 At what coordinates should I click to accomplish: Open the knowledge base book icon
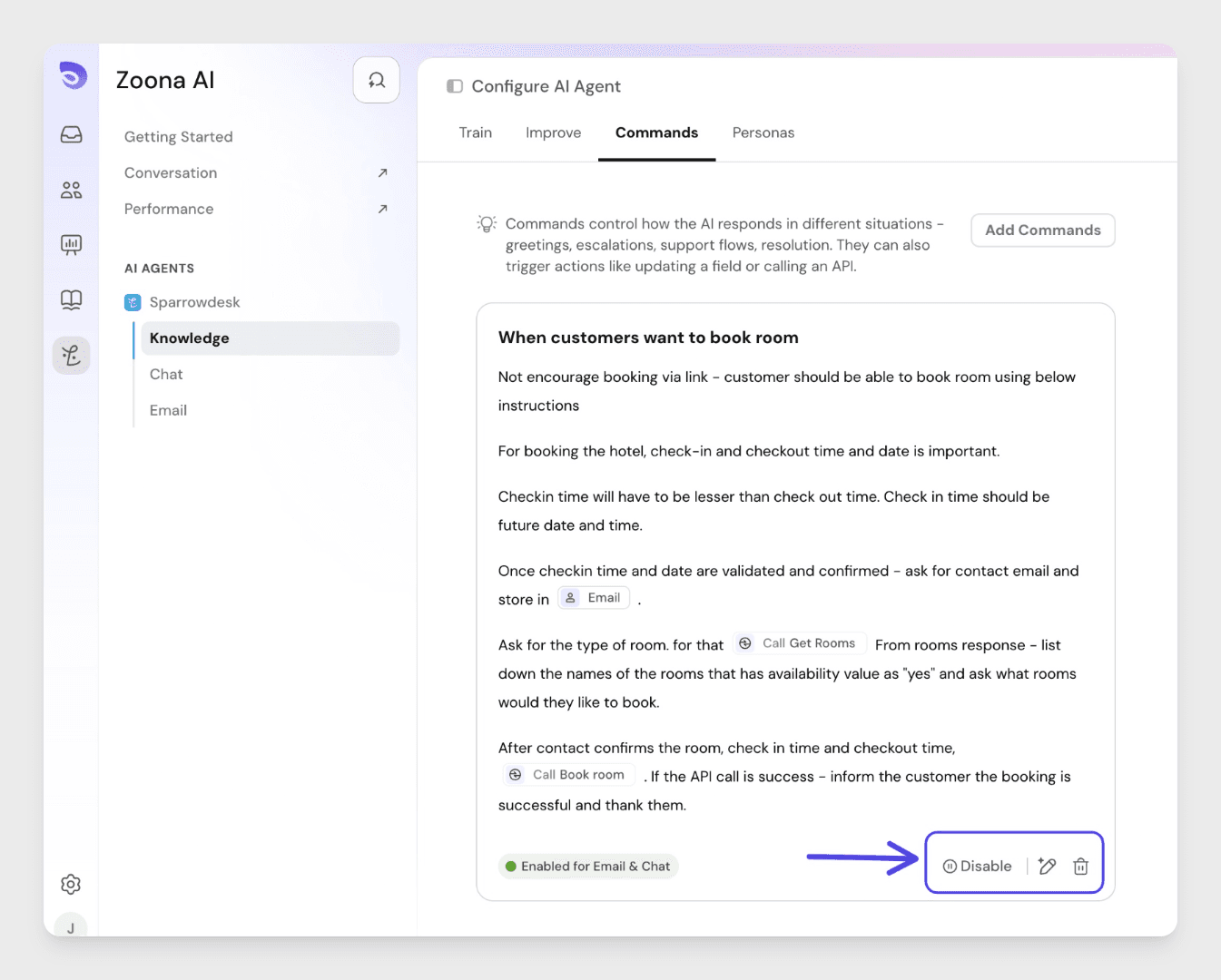(x=71, y=299)
